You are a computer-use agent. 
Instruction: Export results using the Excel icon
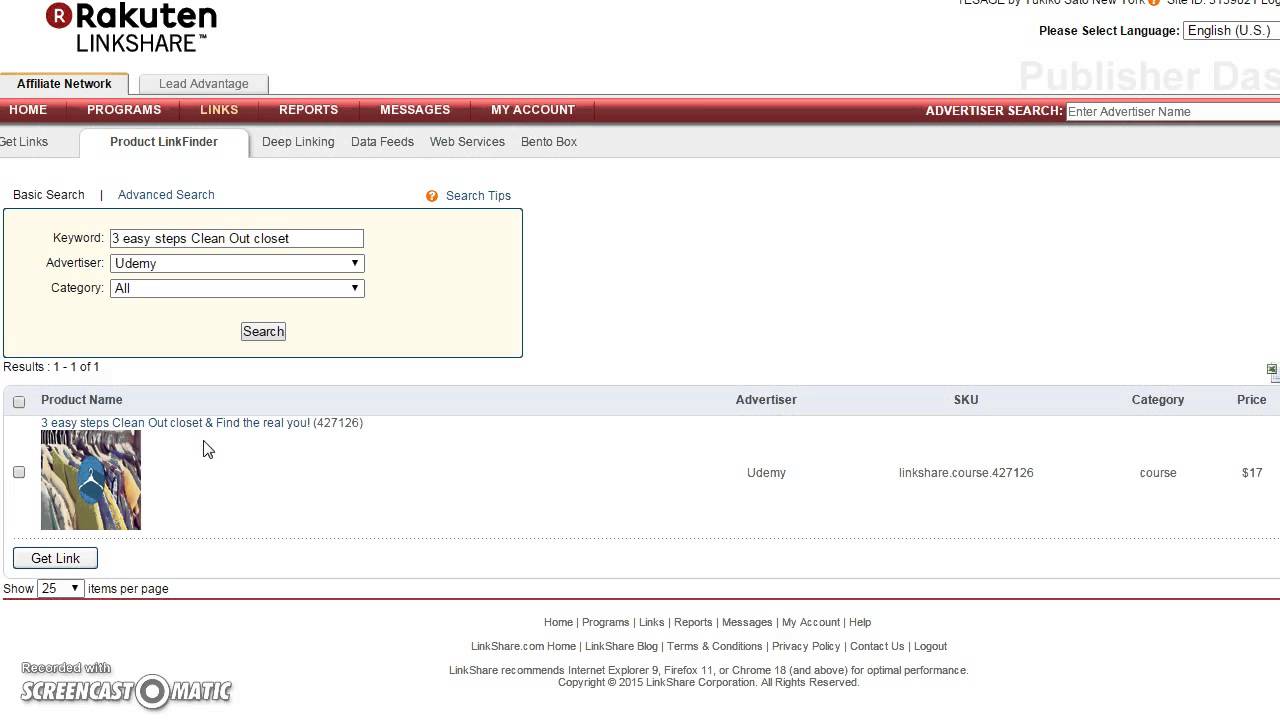point(1271,371)
